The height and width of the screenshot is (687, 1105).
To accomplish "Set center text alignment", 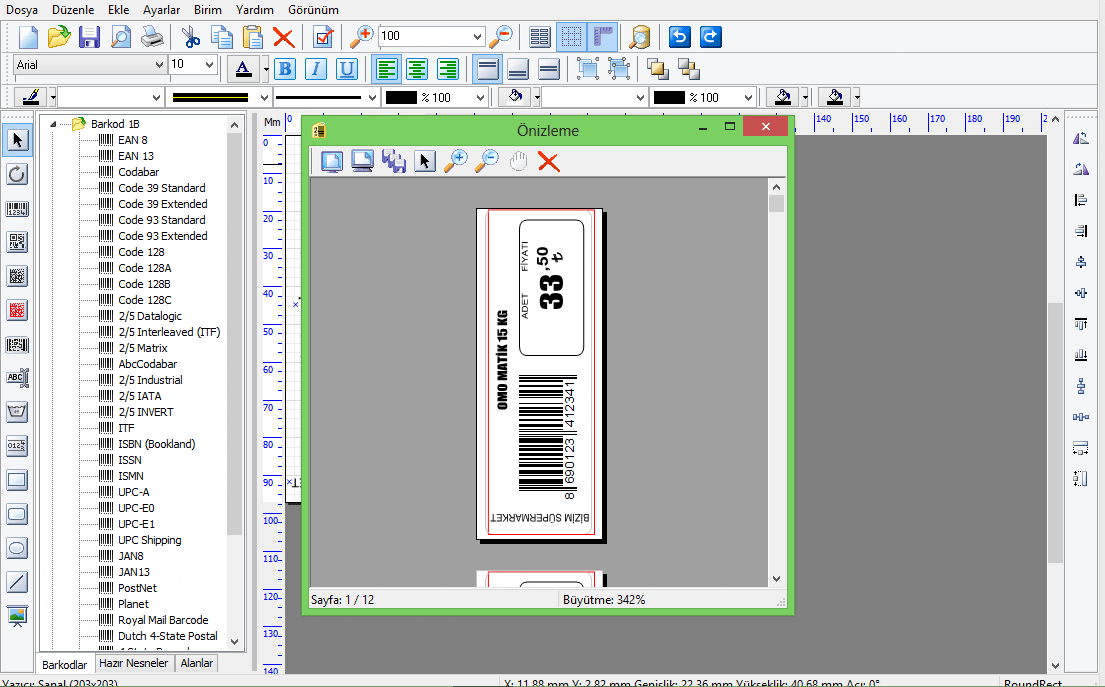I will point(417,69).
